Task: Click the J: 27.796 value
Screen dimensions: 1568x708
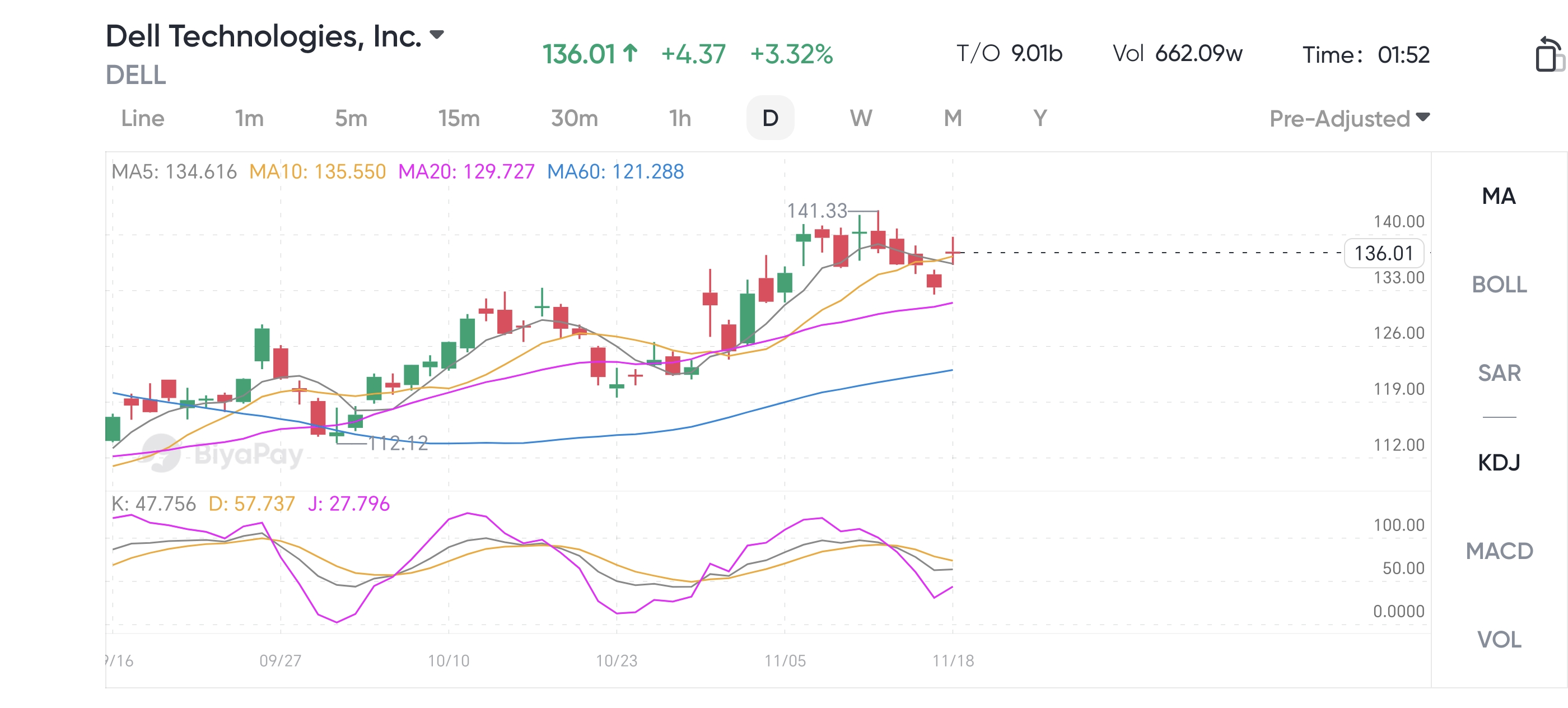Action: [349, 504]
